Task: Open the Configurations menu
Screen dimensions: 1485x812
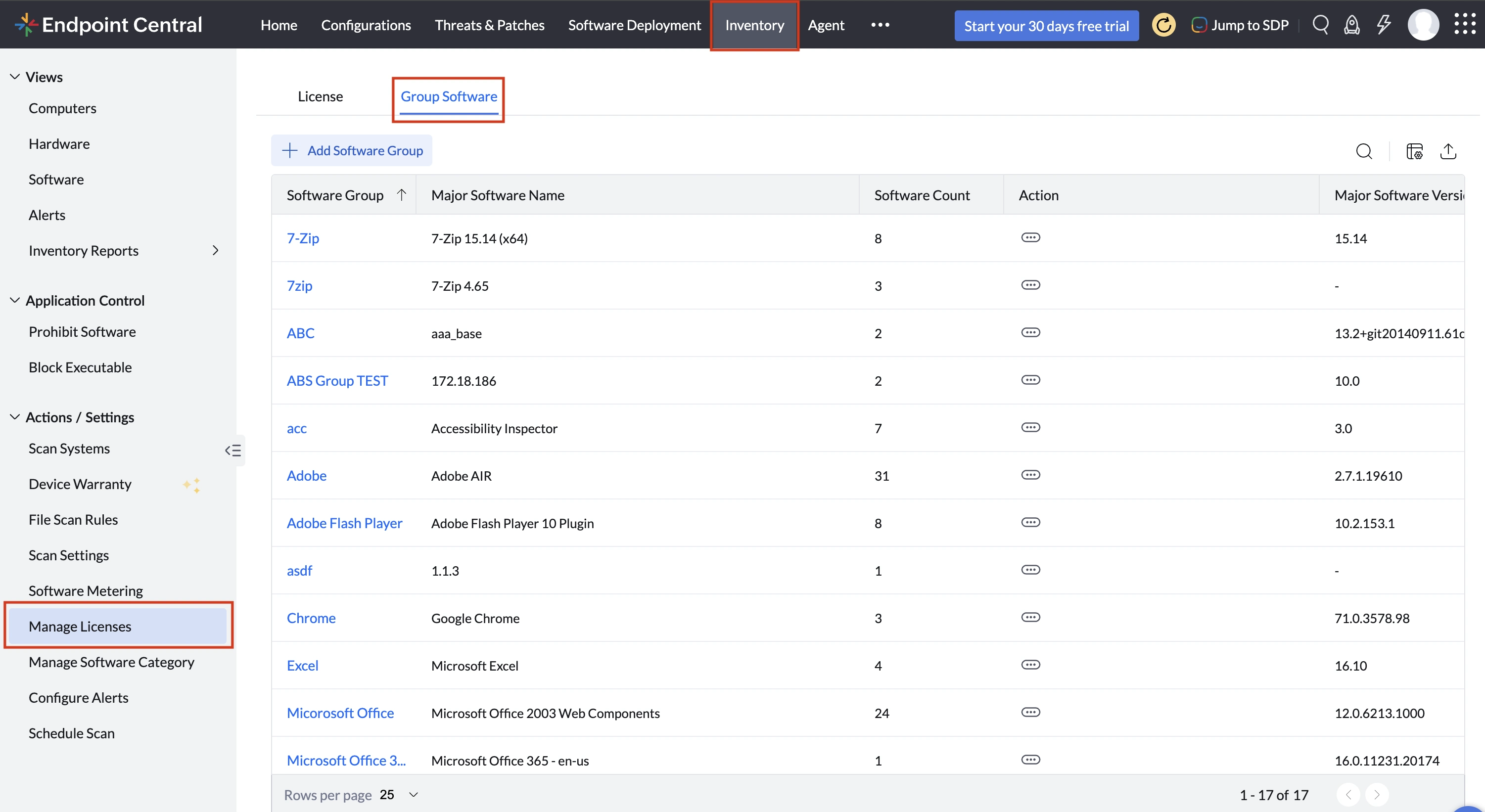Action: [366, 25]
